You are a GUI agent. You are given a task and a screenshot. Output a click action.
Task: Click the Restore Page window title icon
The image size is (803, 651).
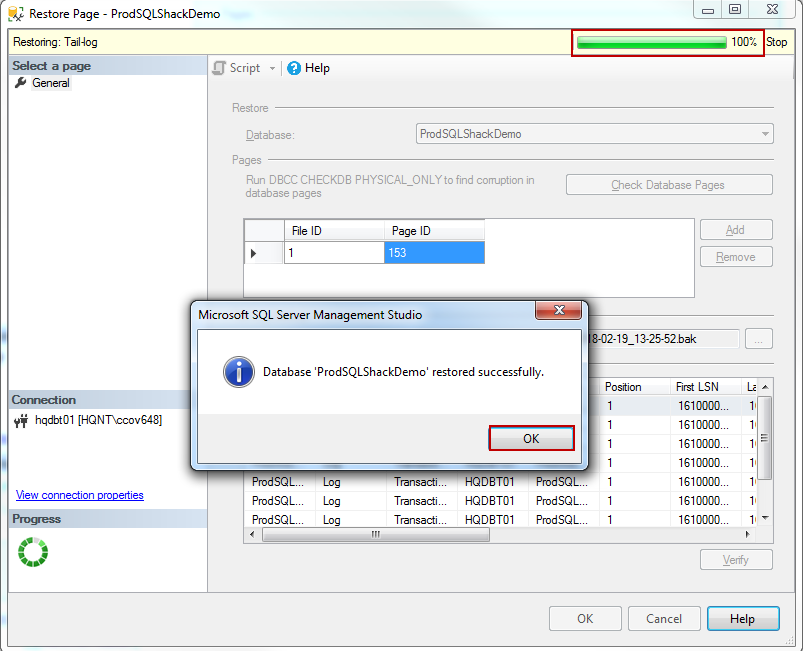(x=16, y=13)
